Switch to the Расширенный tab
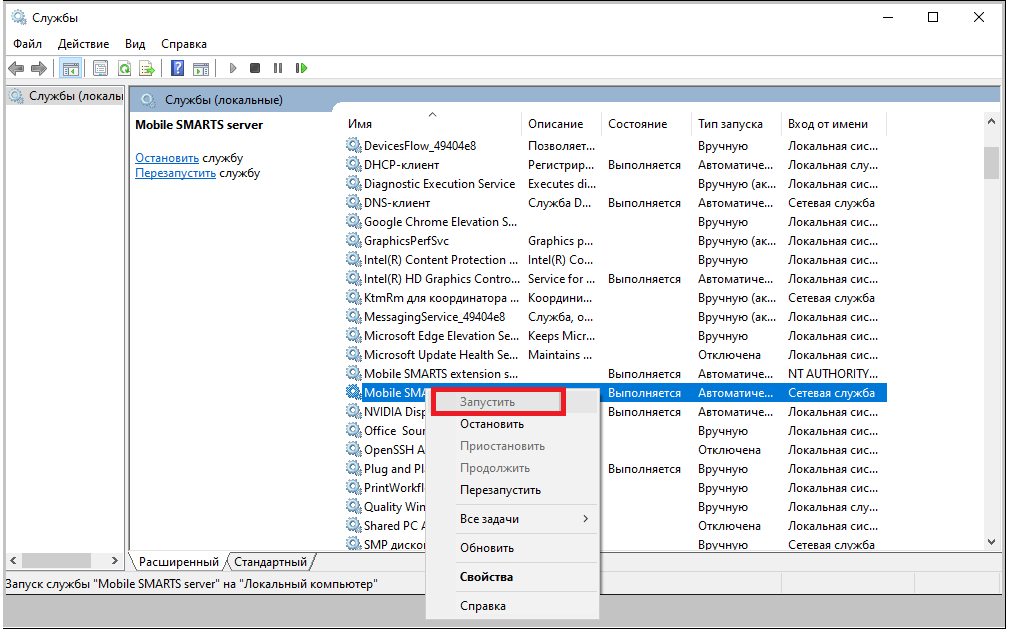1009x632 pixels. tap(178, 562)
